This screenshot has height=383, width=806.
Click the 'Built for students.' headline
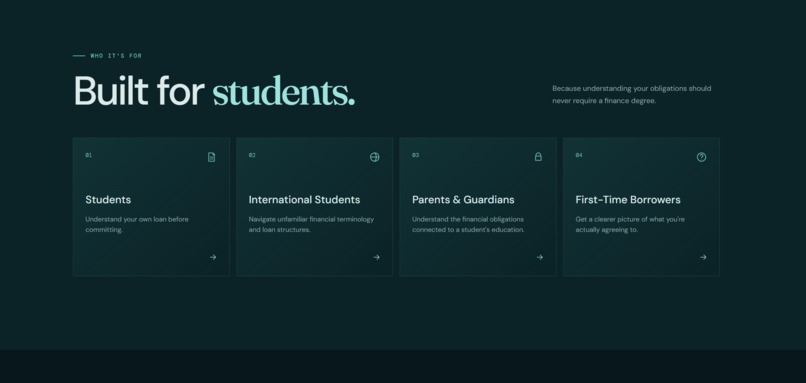pyautogui.click(x=214, y=91)
